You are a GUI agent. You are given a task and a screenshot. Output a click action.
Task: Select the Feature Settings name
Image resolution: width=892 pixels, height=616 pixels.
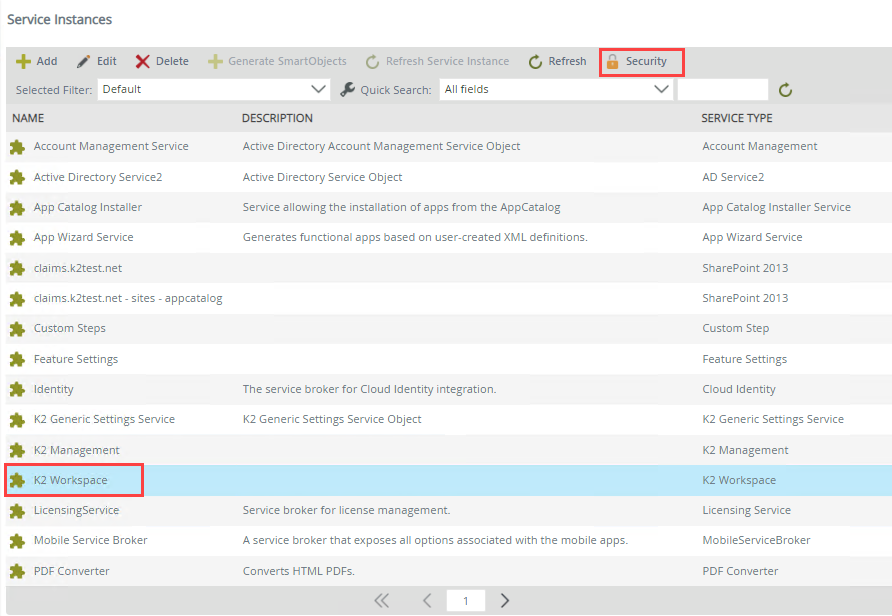pos(76,359)
